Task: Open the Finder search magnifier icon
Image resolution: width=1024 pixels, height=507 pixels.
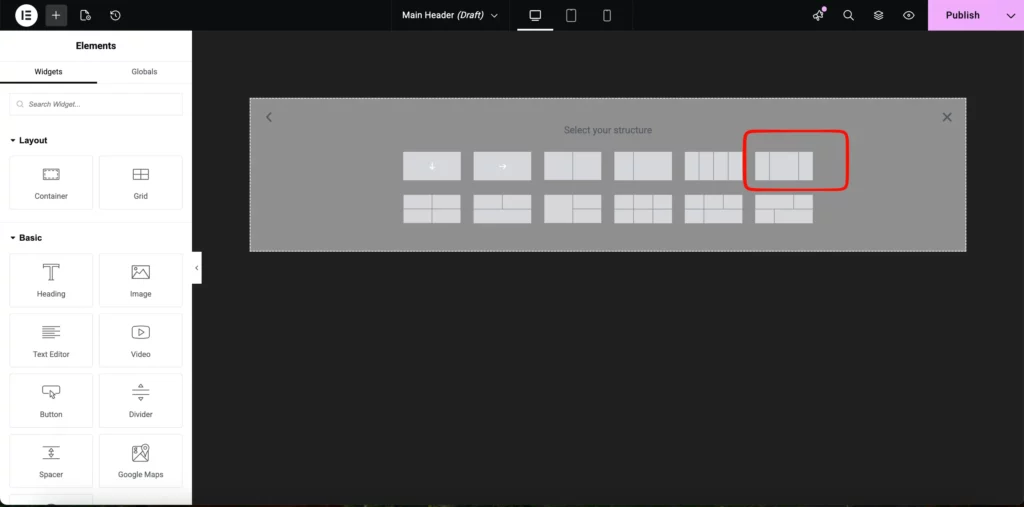Action: tap(848, 15)
